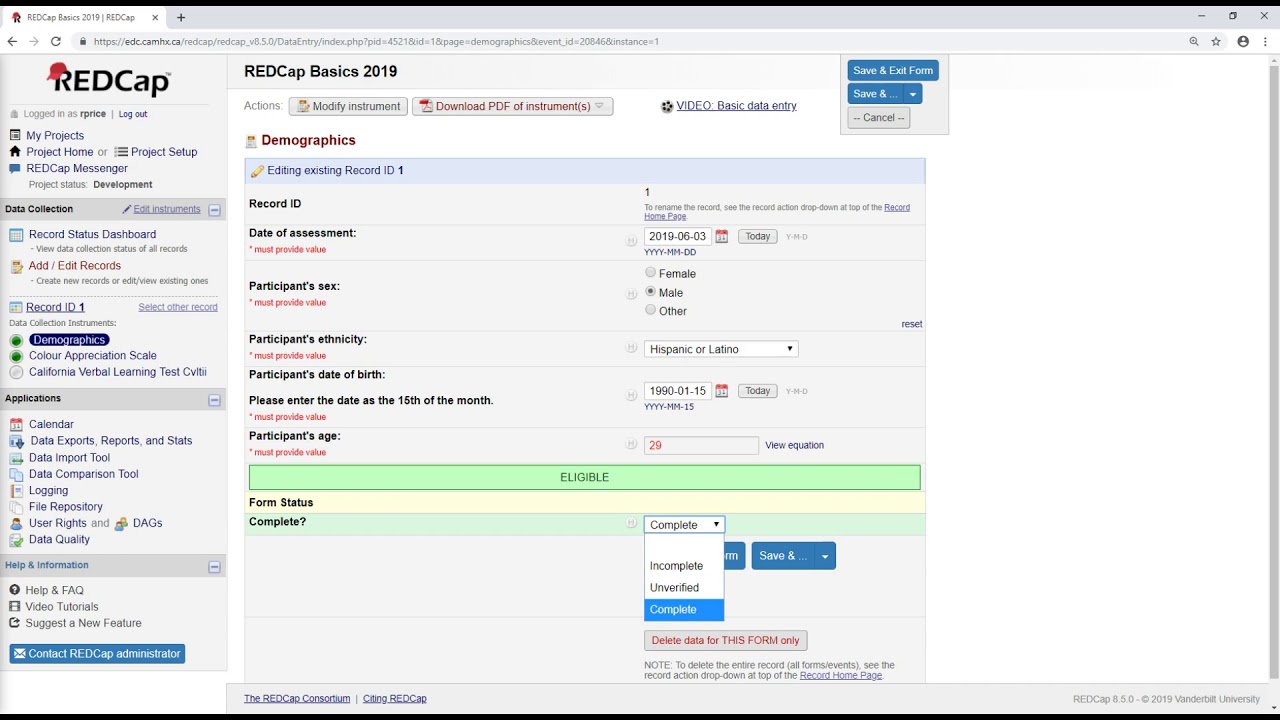Select the Male radio button
1280x720 pixels.
click(651, 292)
